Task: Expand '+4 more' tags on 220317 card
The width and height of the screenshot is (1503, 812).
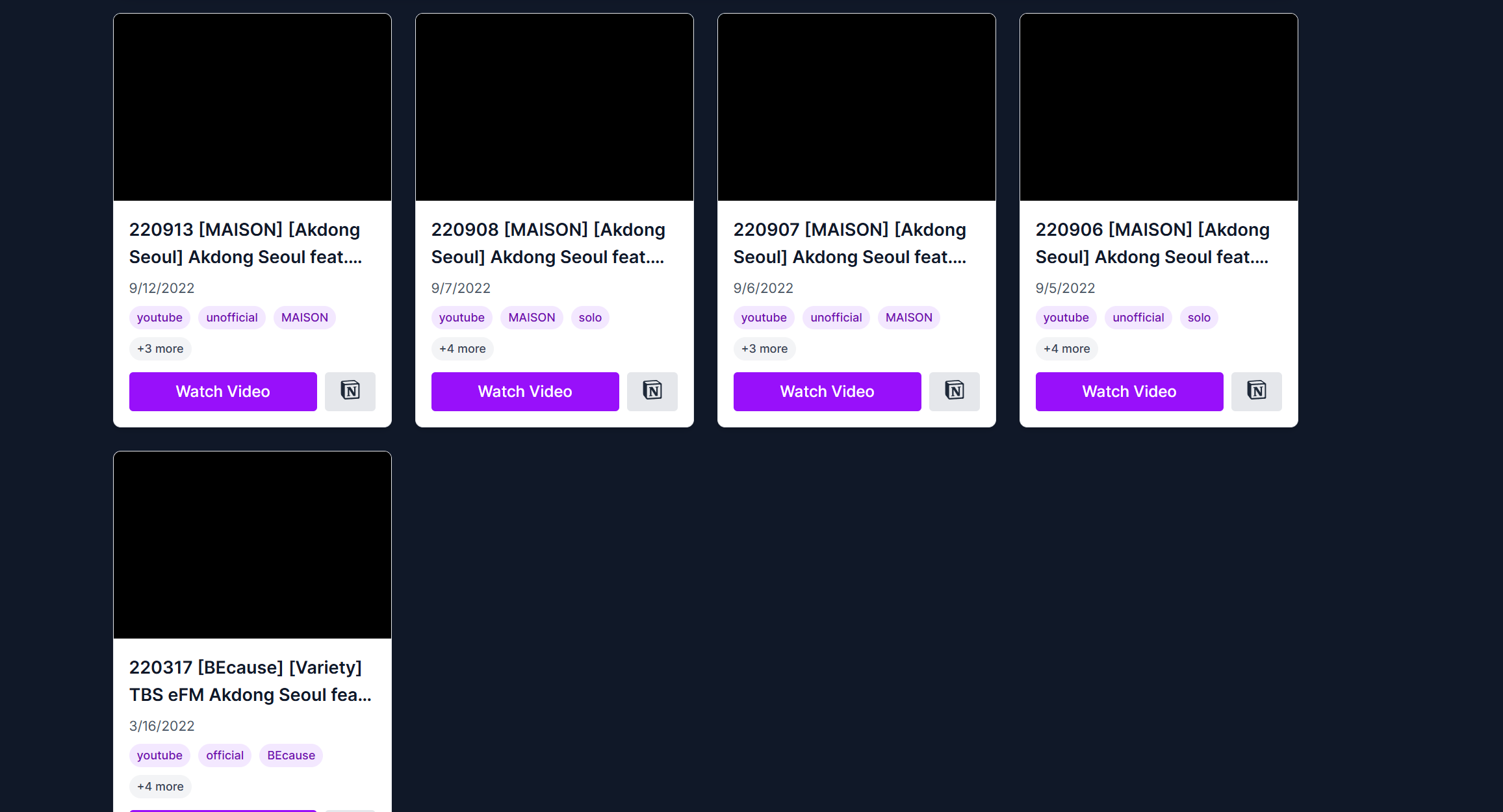Action: pyautogui.click(x=160, y=787)
